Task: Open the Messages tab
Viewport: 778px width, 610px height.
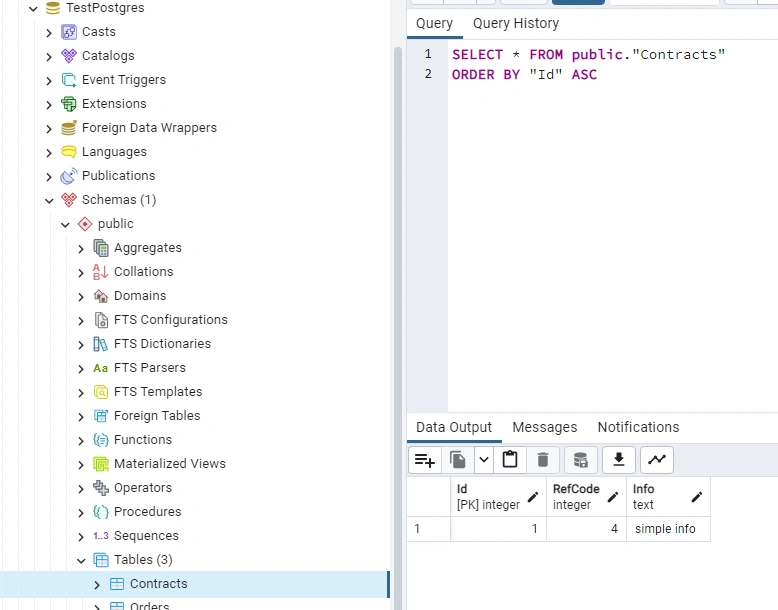Action: (x=544, y=427)
